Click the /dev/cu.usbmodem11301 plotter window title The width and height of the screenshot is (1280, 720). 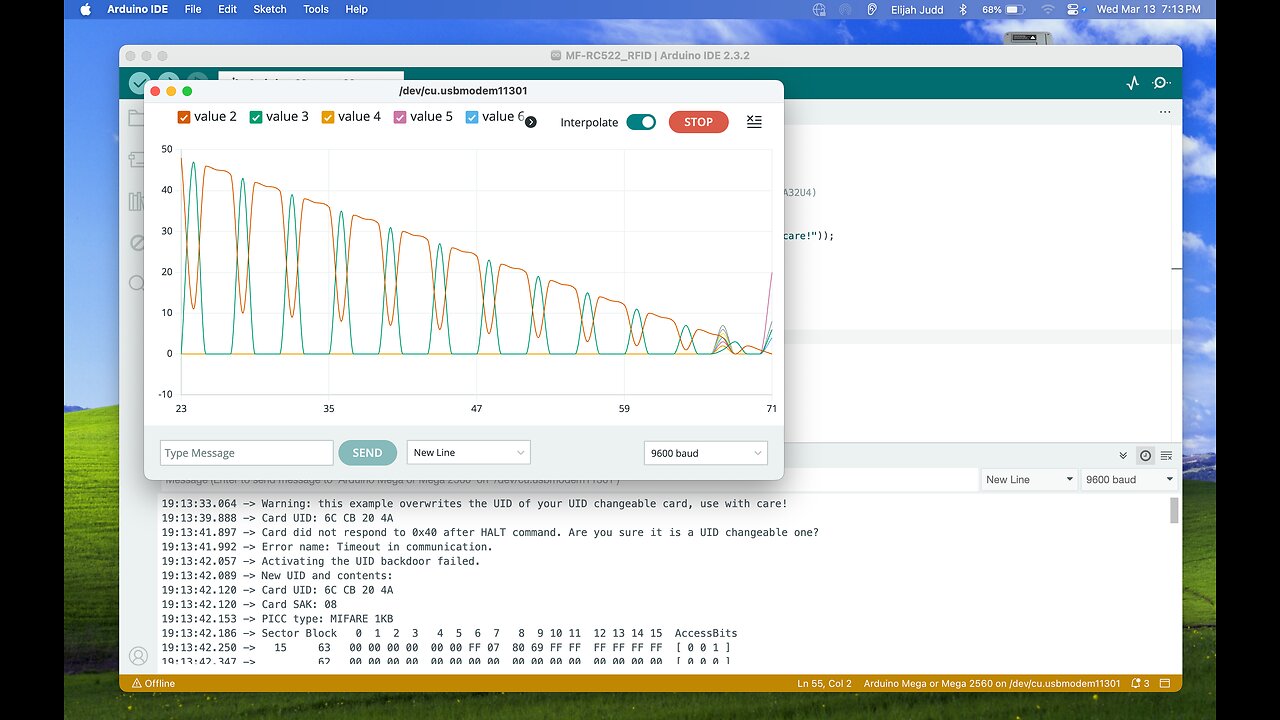[463, 91]
